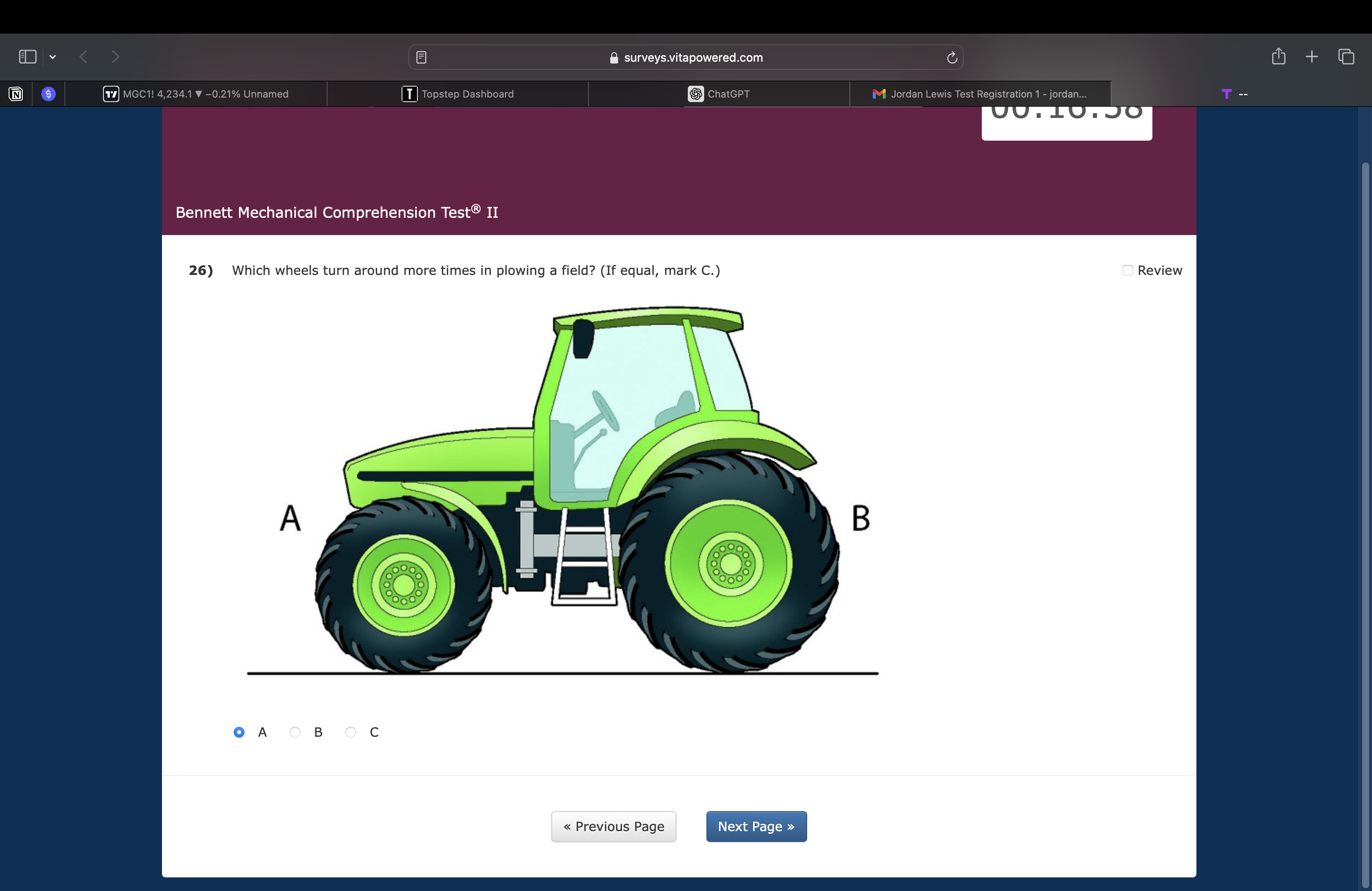The image size is (1372, 891).
Task: Switch to the ChatGPT tab
Action: (x=719, y=94)
